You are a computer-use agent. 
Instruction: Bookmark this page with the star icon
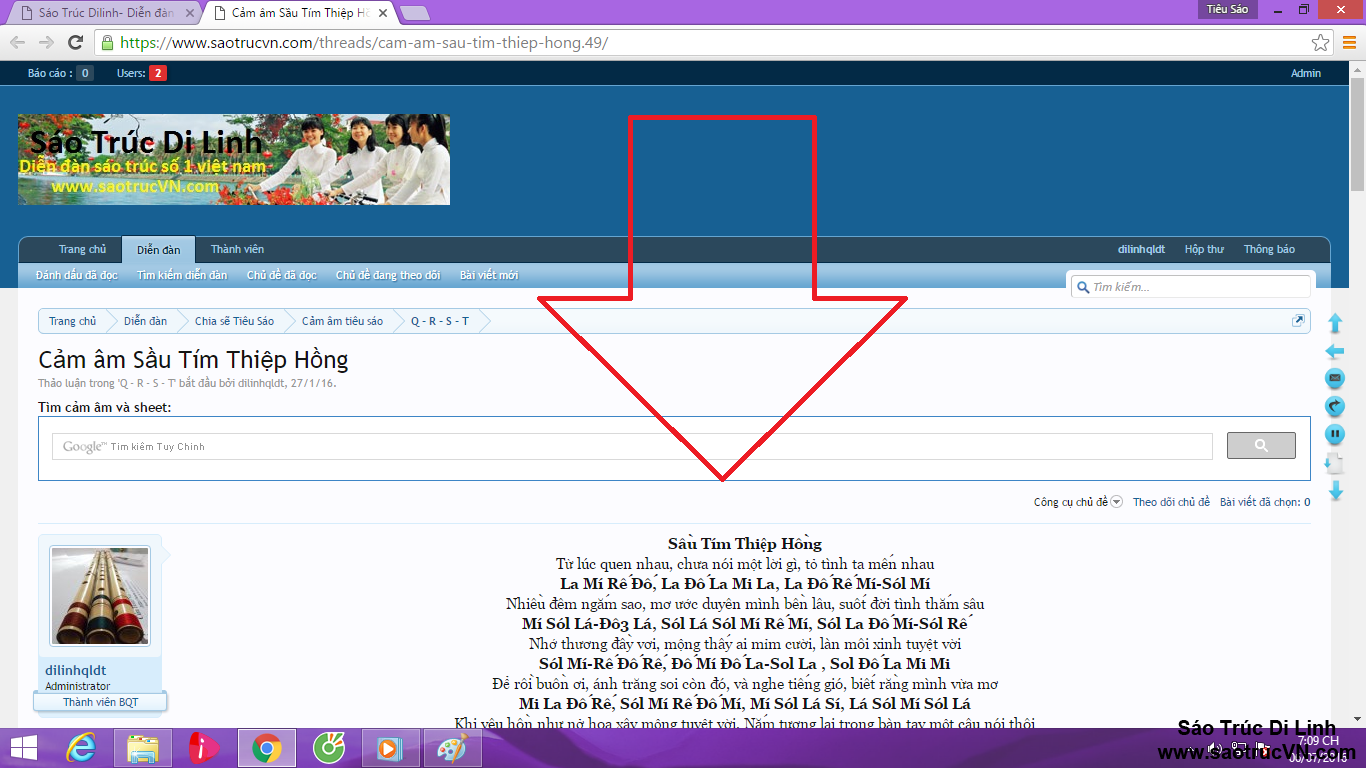tap(1321, 43)
